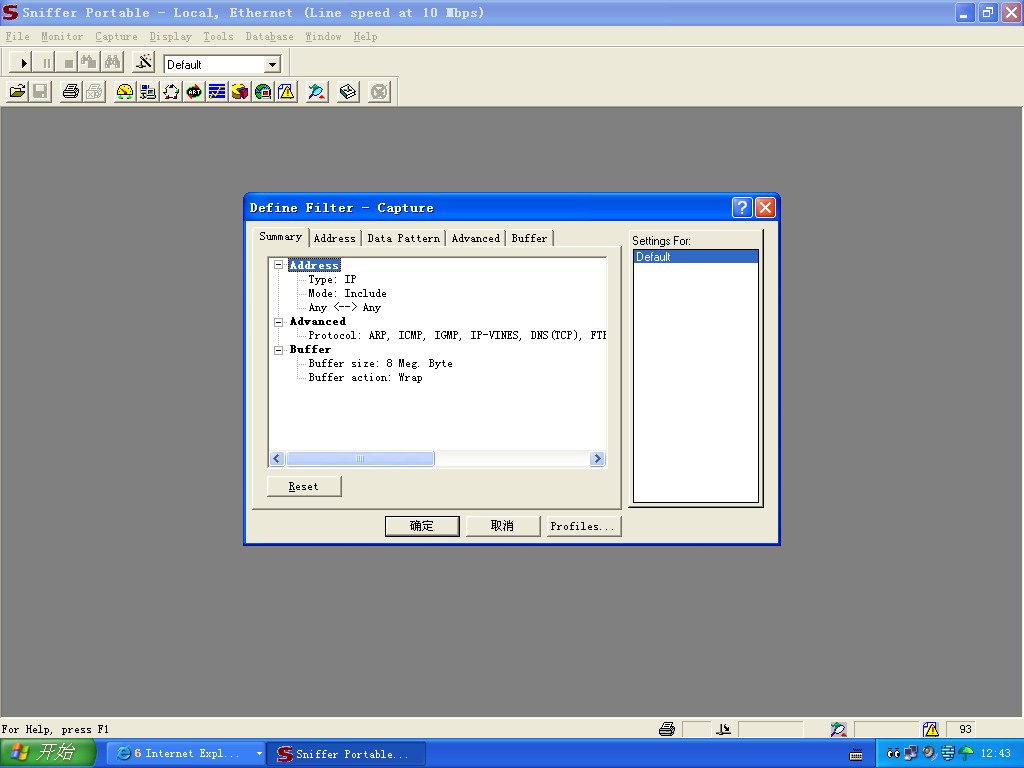The width and height of the screenshot is (1024, 768).
Task: Click the Open file folder icon
Action: click(17, 92)
